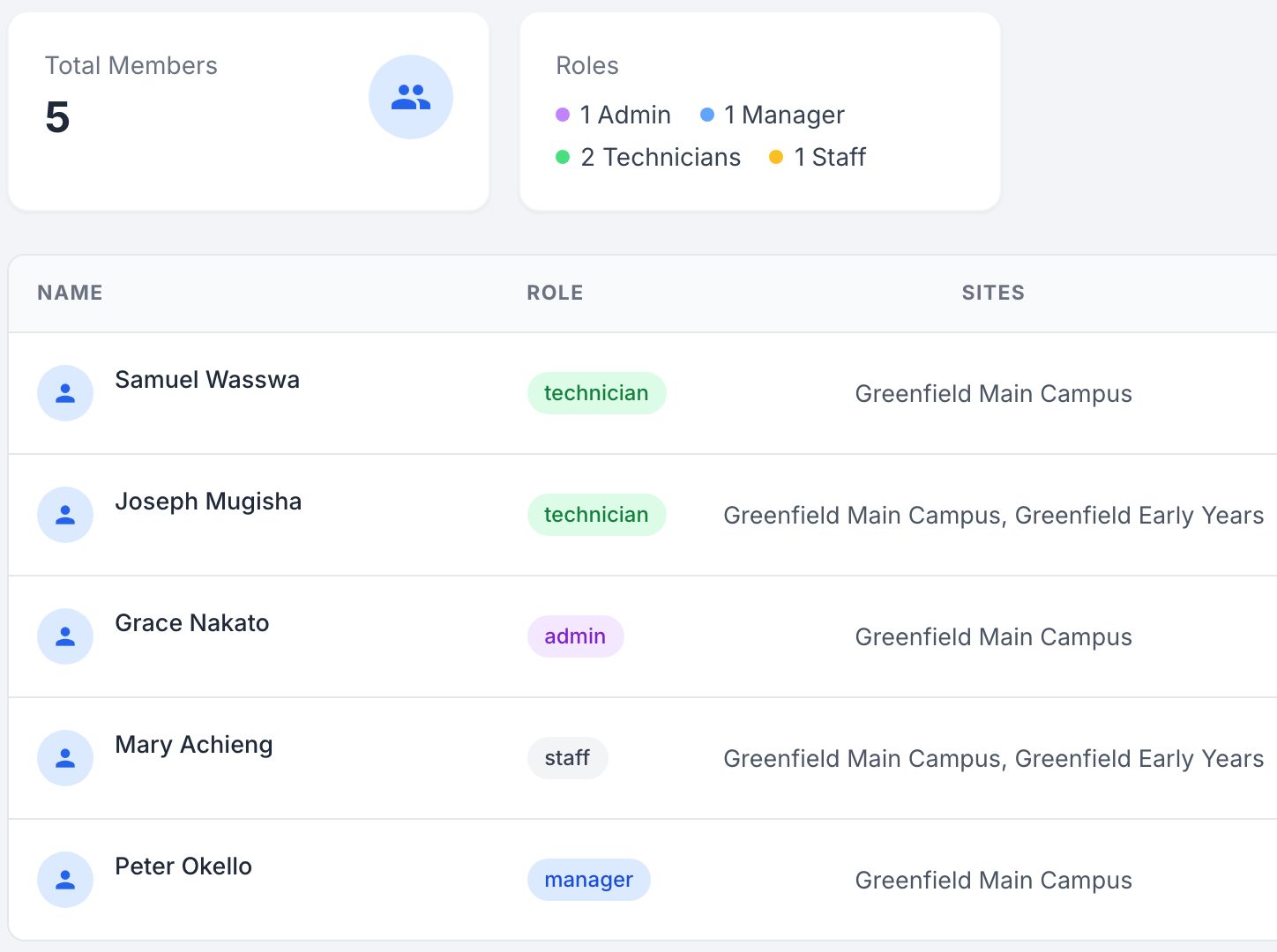
Task: Click the yellow Staff role dot
Action: pos(776,157)
